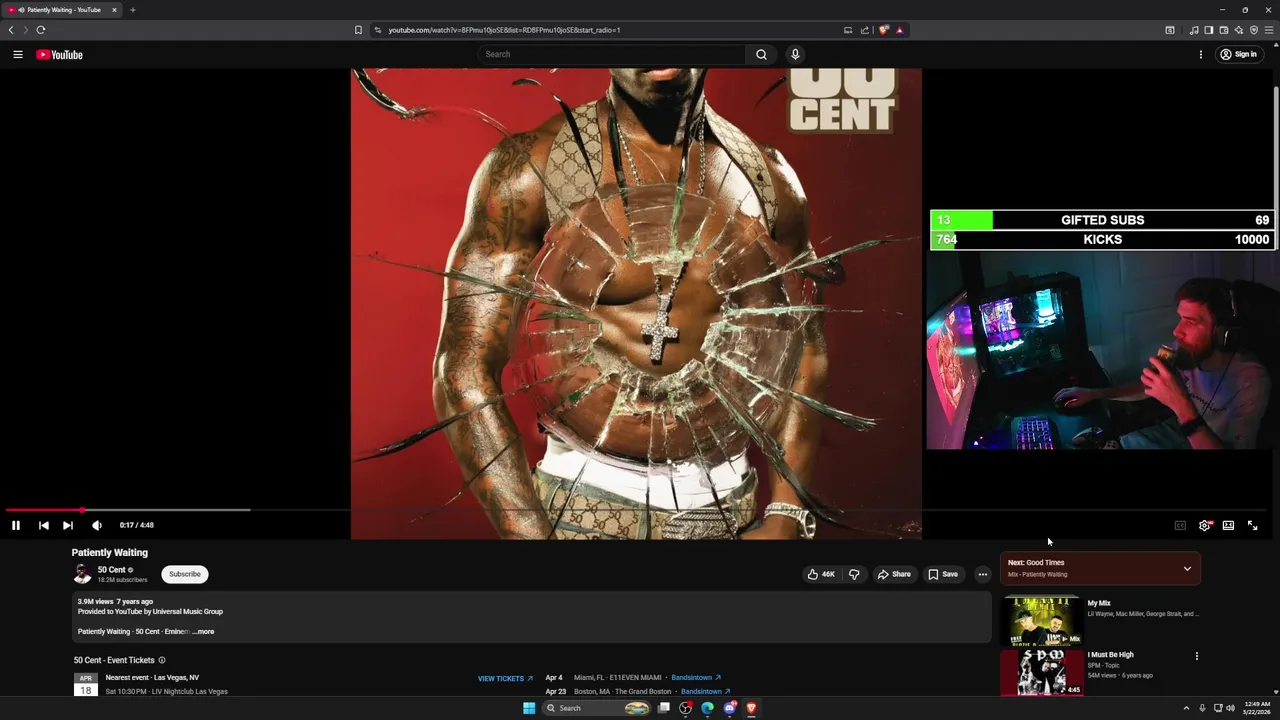Show hidden system tray icons
The width and height of the screenshot is (1280, 720).
click(x=1187, y=708)
